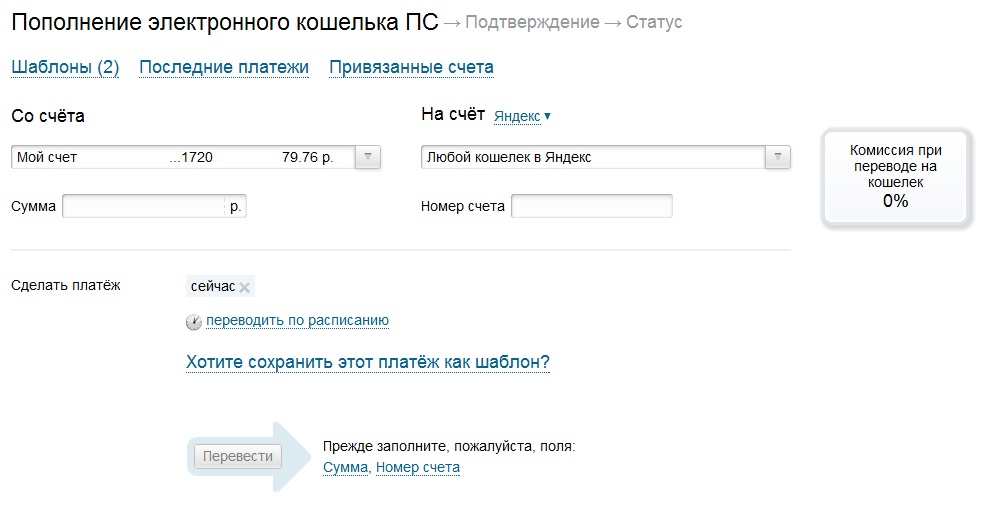Open the Яндекс payment system selector
This screenshot has width=991, height=507.
click(522, 116)
